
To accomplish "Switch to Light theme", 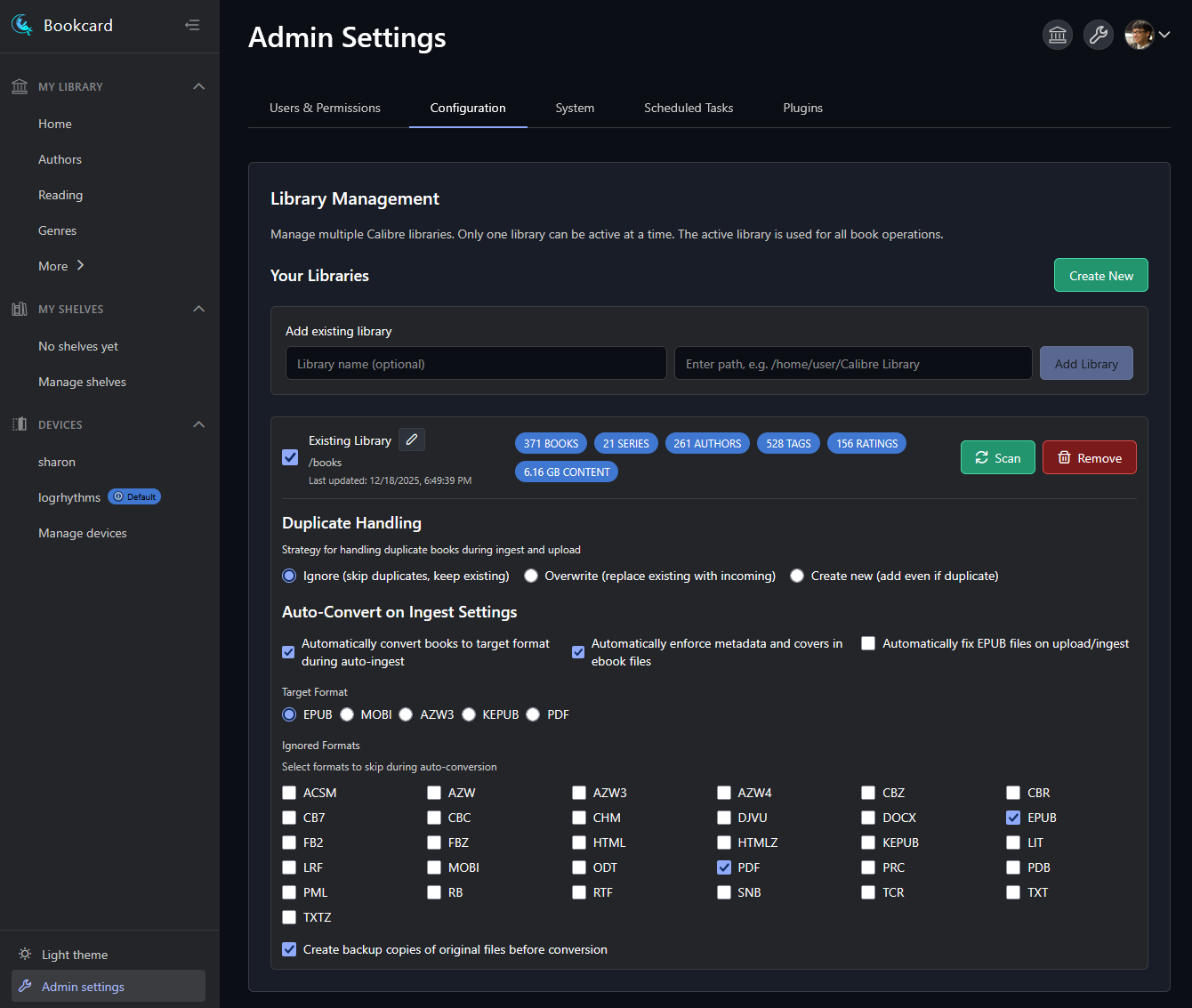I will pyautogui.click(x=75, y=955).
